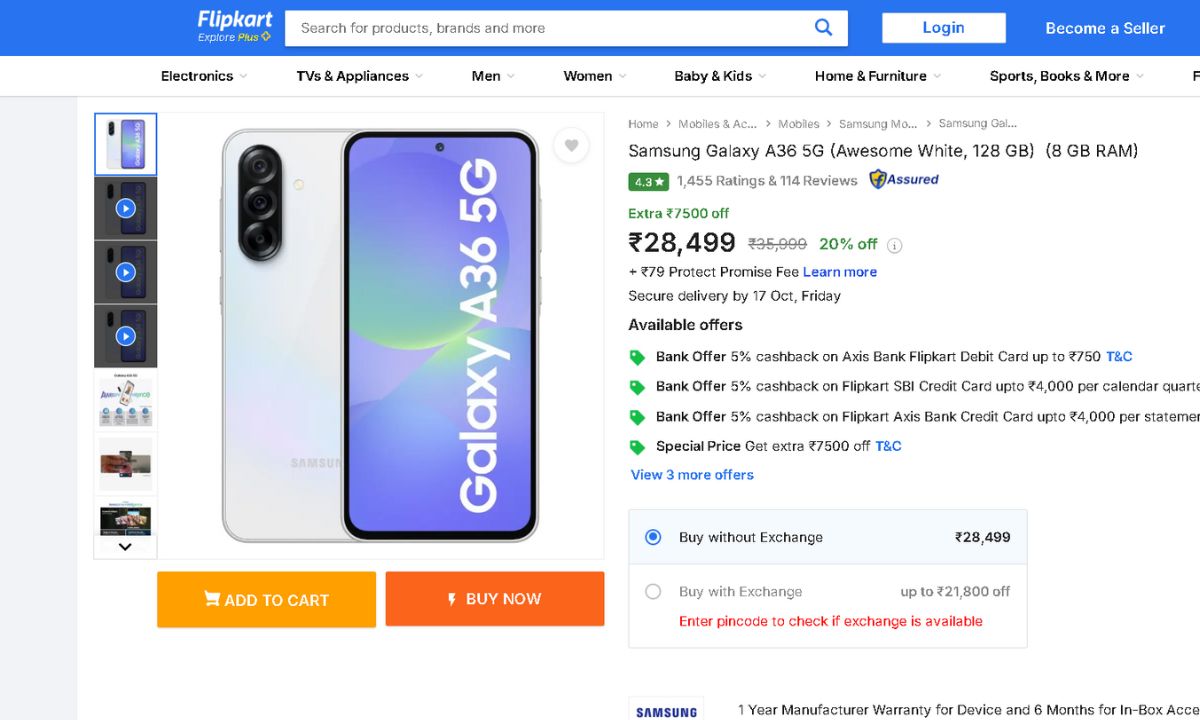
Task: Open the TVs & Appliances dropdown
Action: [x=359, y=76]
